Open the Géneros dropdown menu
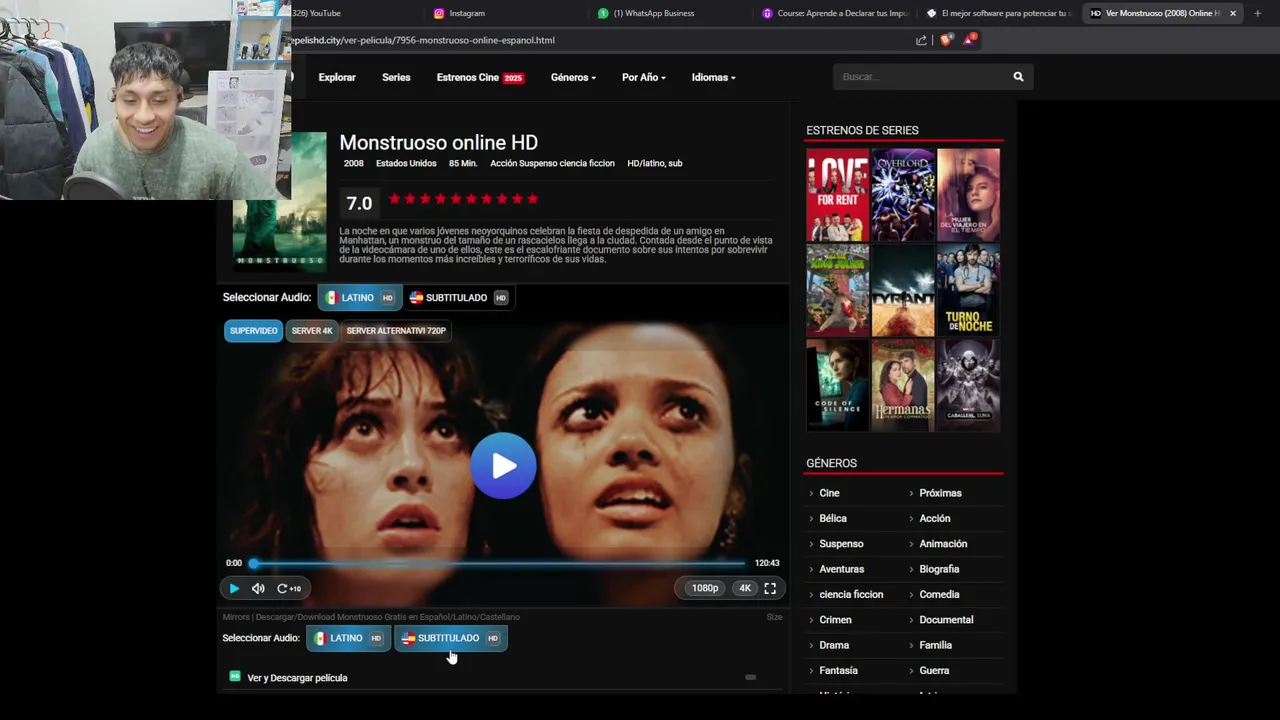This screenshot has width=1280, height=720. pyautogui.click(x=573, y=77)
